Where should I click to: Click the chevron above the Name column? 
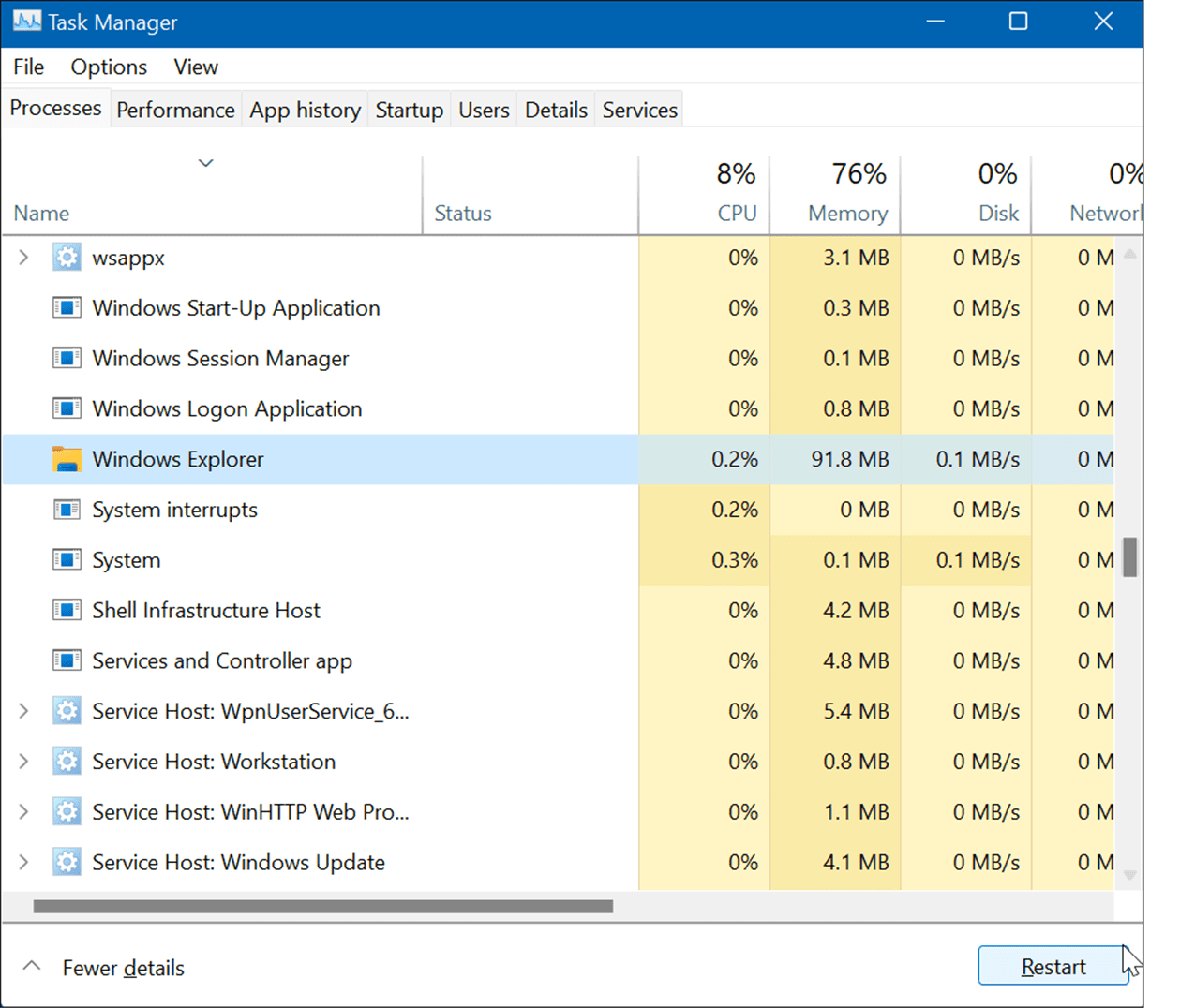[205, 163]
